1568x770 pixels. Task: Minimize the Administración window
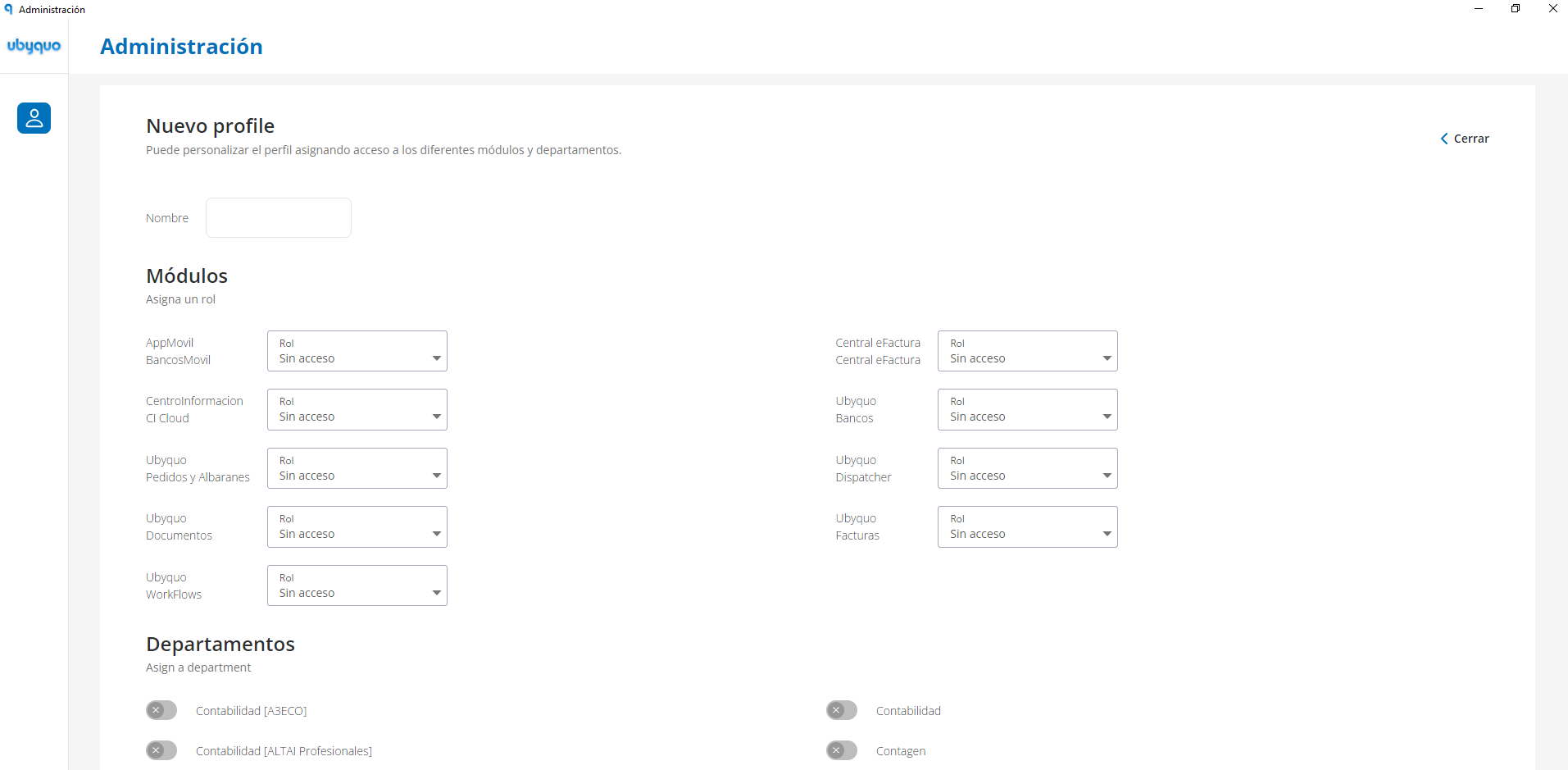tap(1479, 9)
